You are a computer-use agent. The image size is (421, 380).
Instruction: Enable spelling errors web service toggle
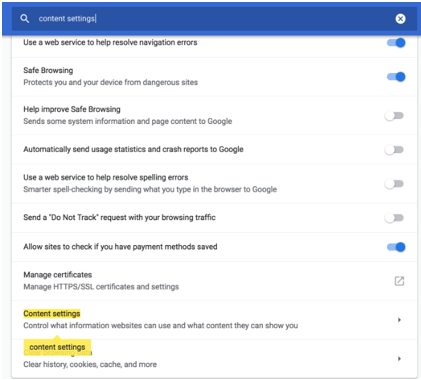point(394,184)
